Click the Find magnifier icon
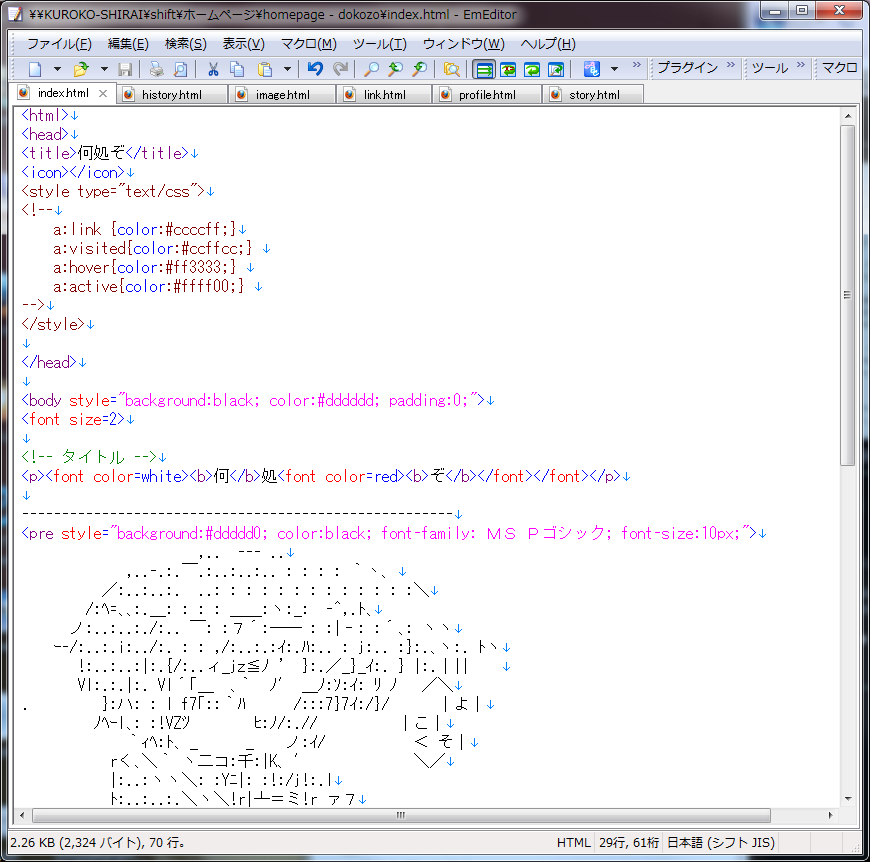870x862 pixels. pos(371,69)
